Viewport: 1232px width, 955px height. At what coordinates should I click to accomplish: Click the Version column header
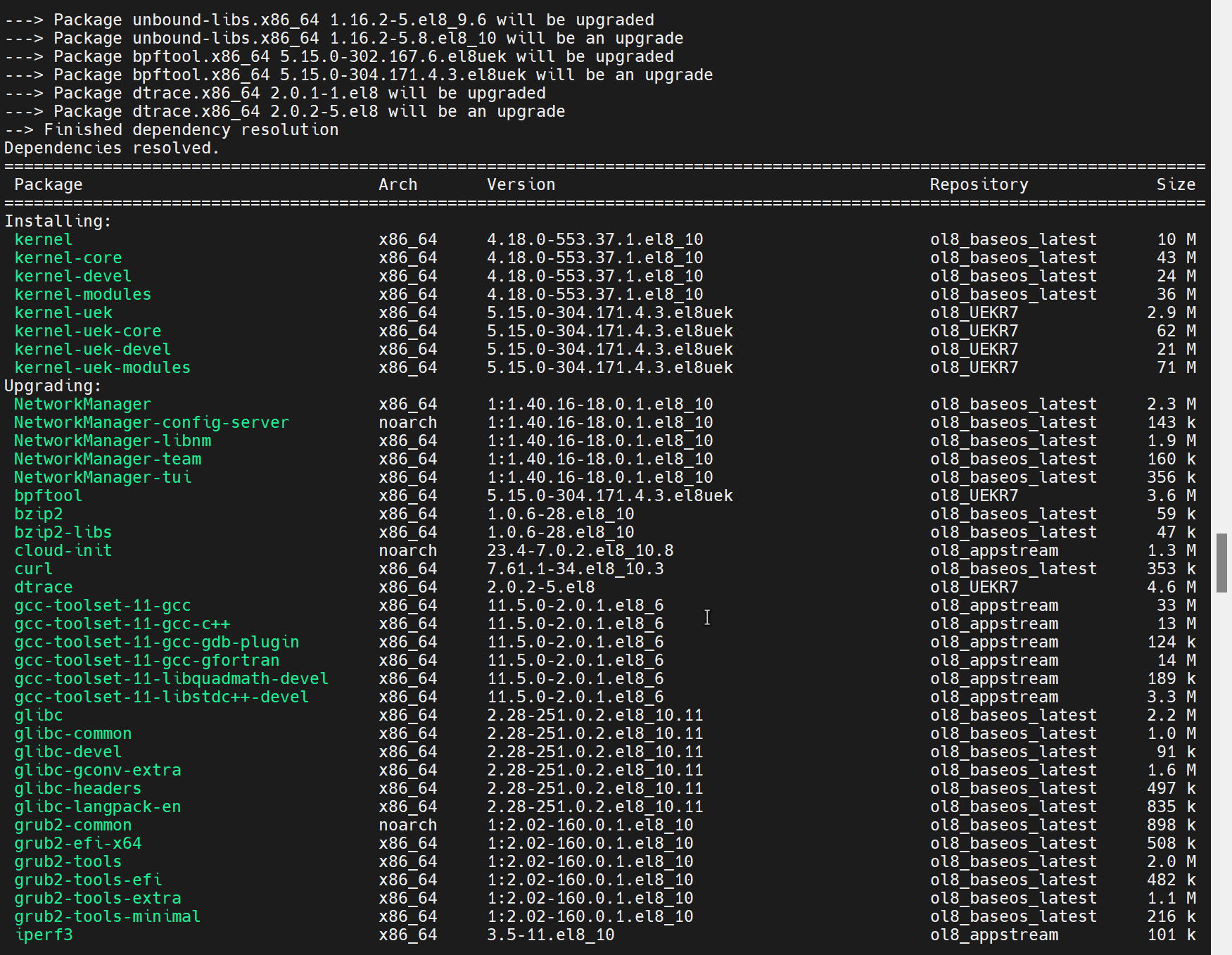[x=521, y=184]
